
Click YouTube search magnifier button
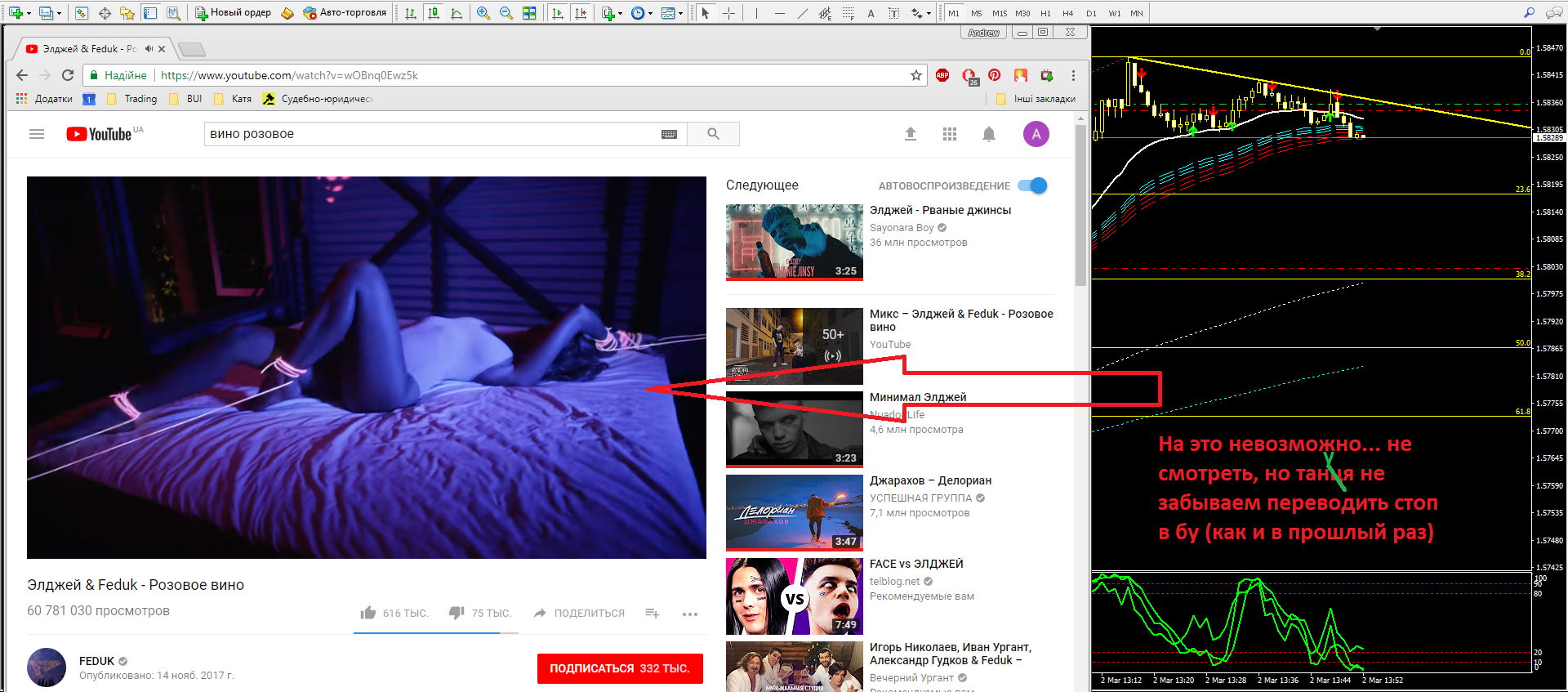tap(713, 134)
